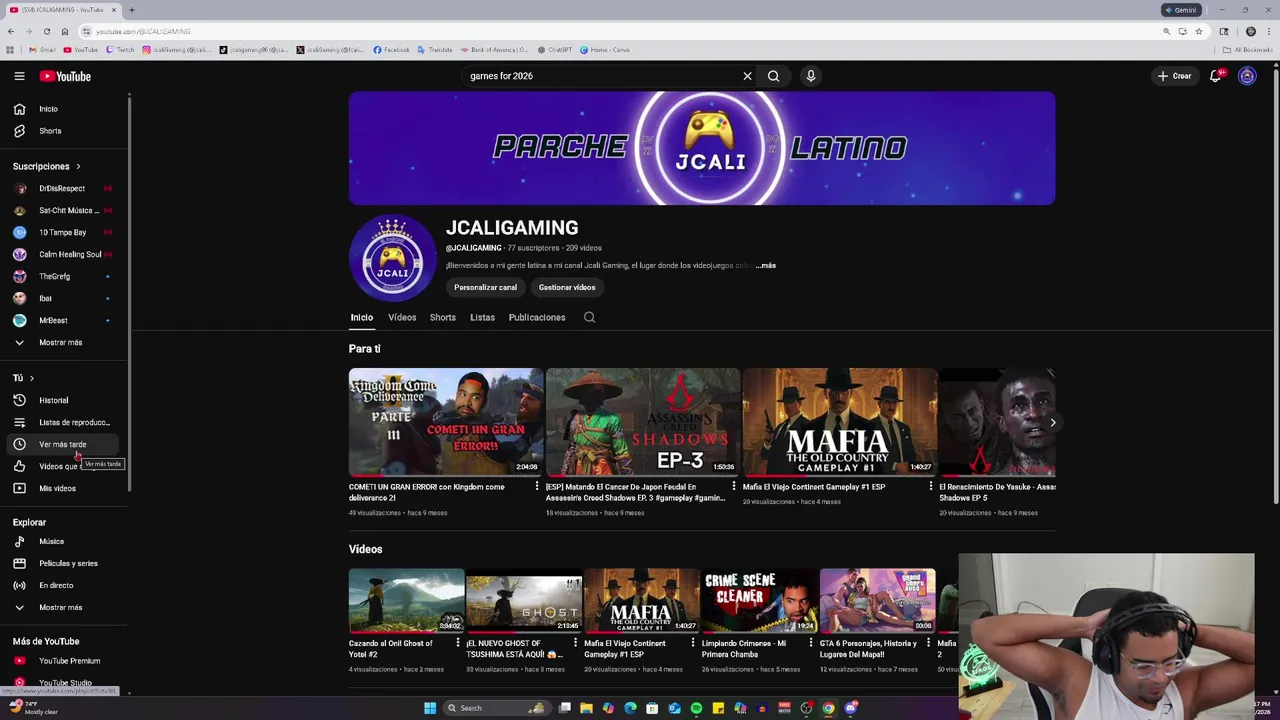Click the magnifier search button
The height and width of the screenshot is (720, 1280).
pos(773,76)
